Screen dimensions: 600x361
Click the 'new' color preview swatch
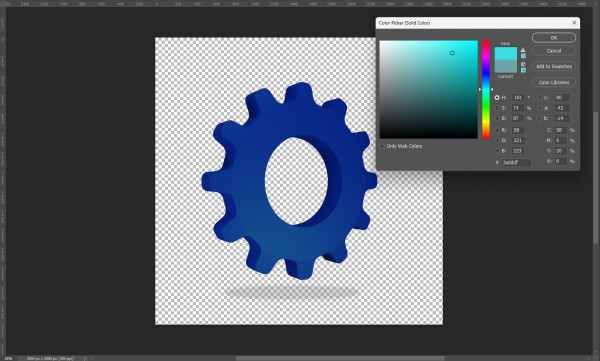pos(505,54)
